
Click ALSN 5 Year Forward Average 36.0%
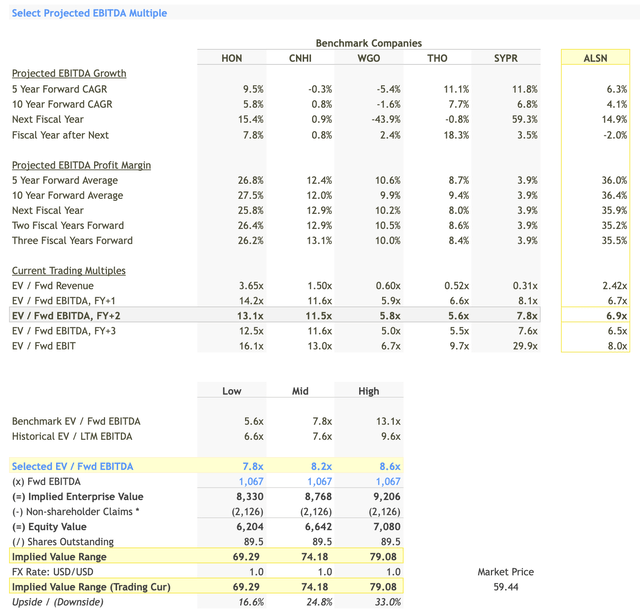[x=614, y=180]
